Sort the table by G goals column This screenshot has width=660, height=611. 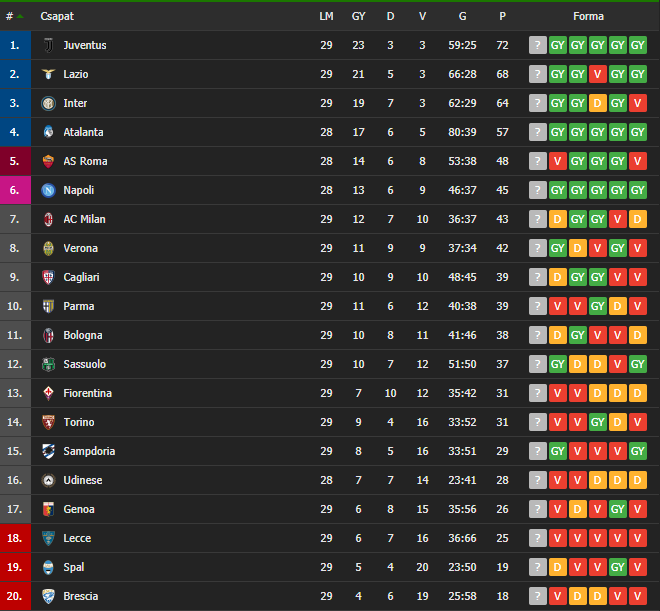click(462, 16)
